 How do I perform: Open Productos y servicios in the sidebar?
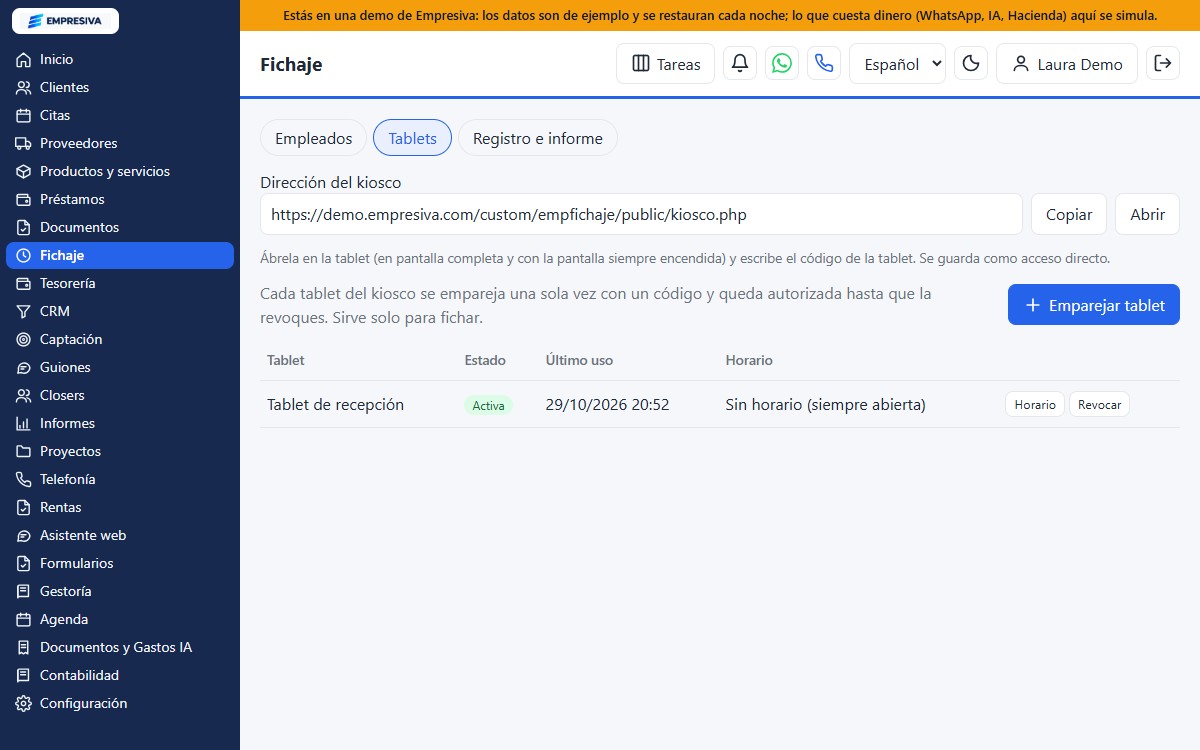[x=120, y=172]
